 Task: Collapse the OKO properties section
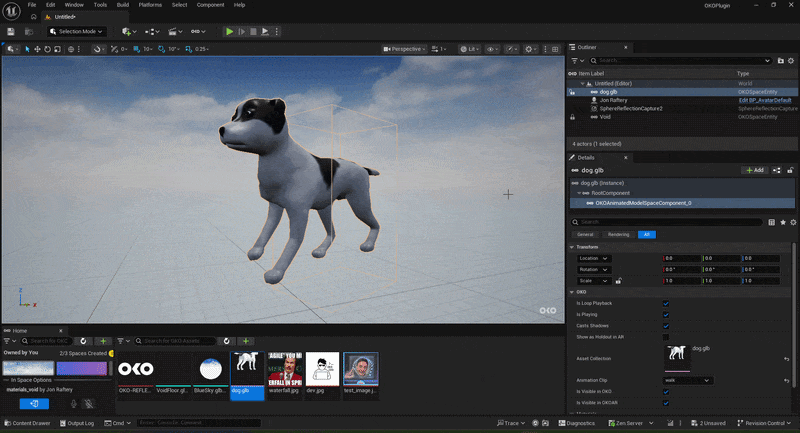(572, 292)
